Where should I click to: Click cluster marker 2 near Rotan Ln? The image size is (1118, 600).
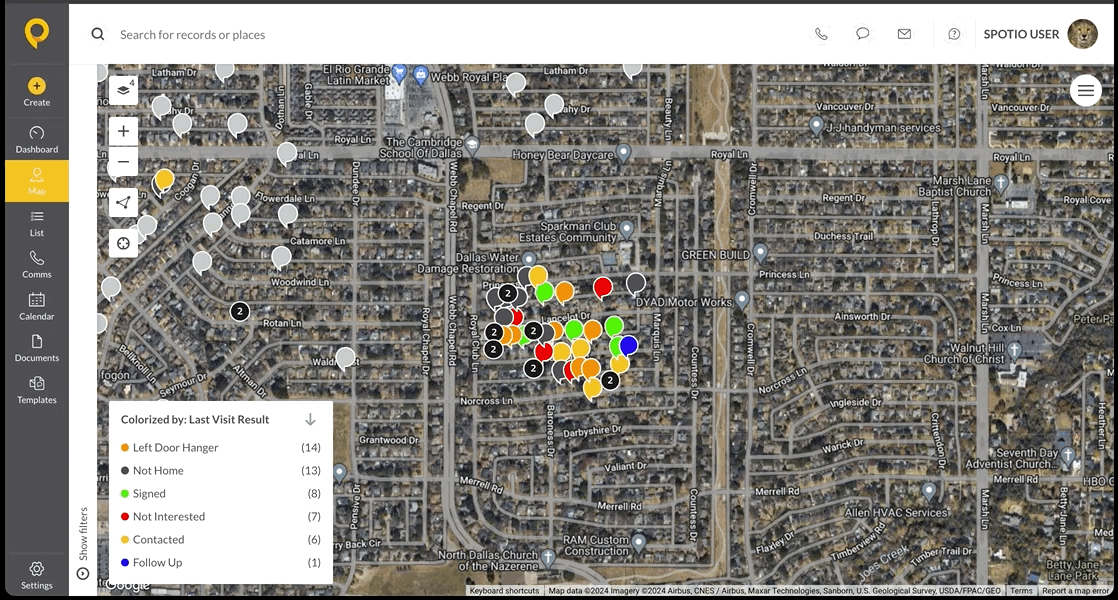tap(240, 311)
